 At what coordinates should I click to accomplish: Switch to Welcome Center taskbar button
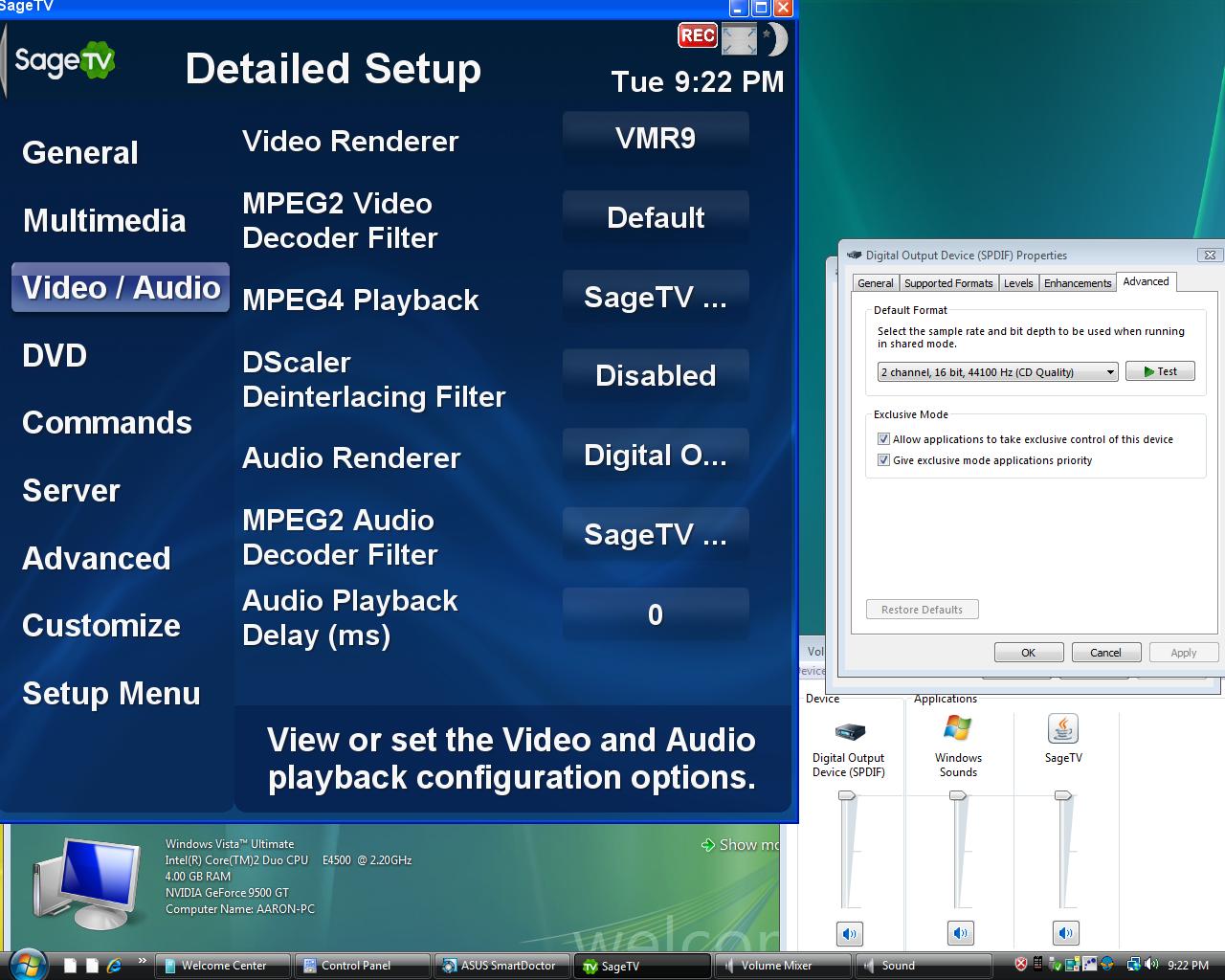point(224,966)
